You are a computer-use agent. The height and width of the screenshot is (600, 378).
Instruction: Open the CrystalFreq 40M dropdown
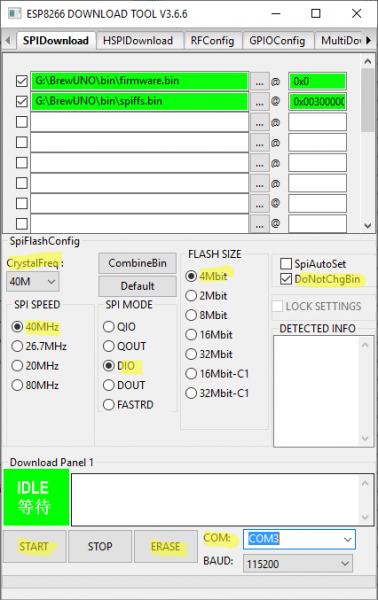coord(33,282)
